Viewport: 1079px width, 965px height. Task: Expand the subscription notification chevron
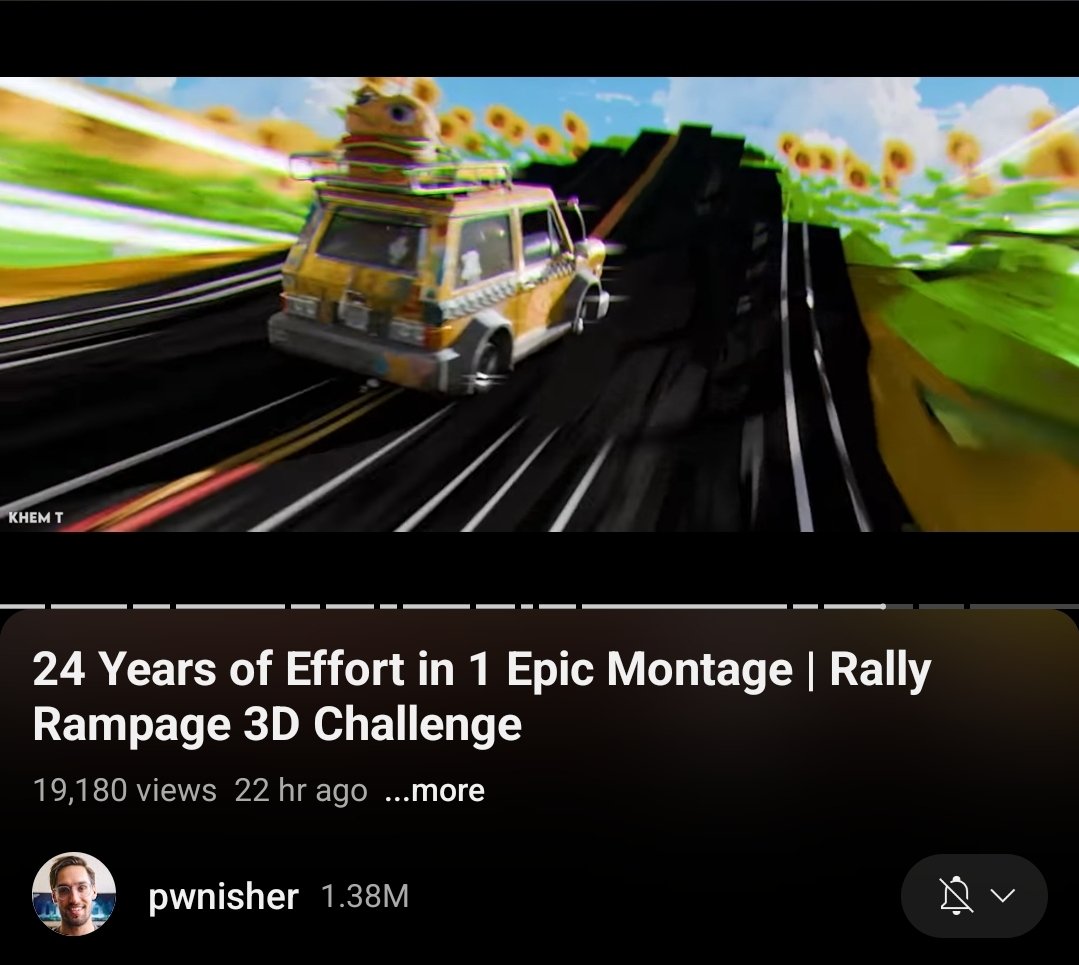(1003, 895)
